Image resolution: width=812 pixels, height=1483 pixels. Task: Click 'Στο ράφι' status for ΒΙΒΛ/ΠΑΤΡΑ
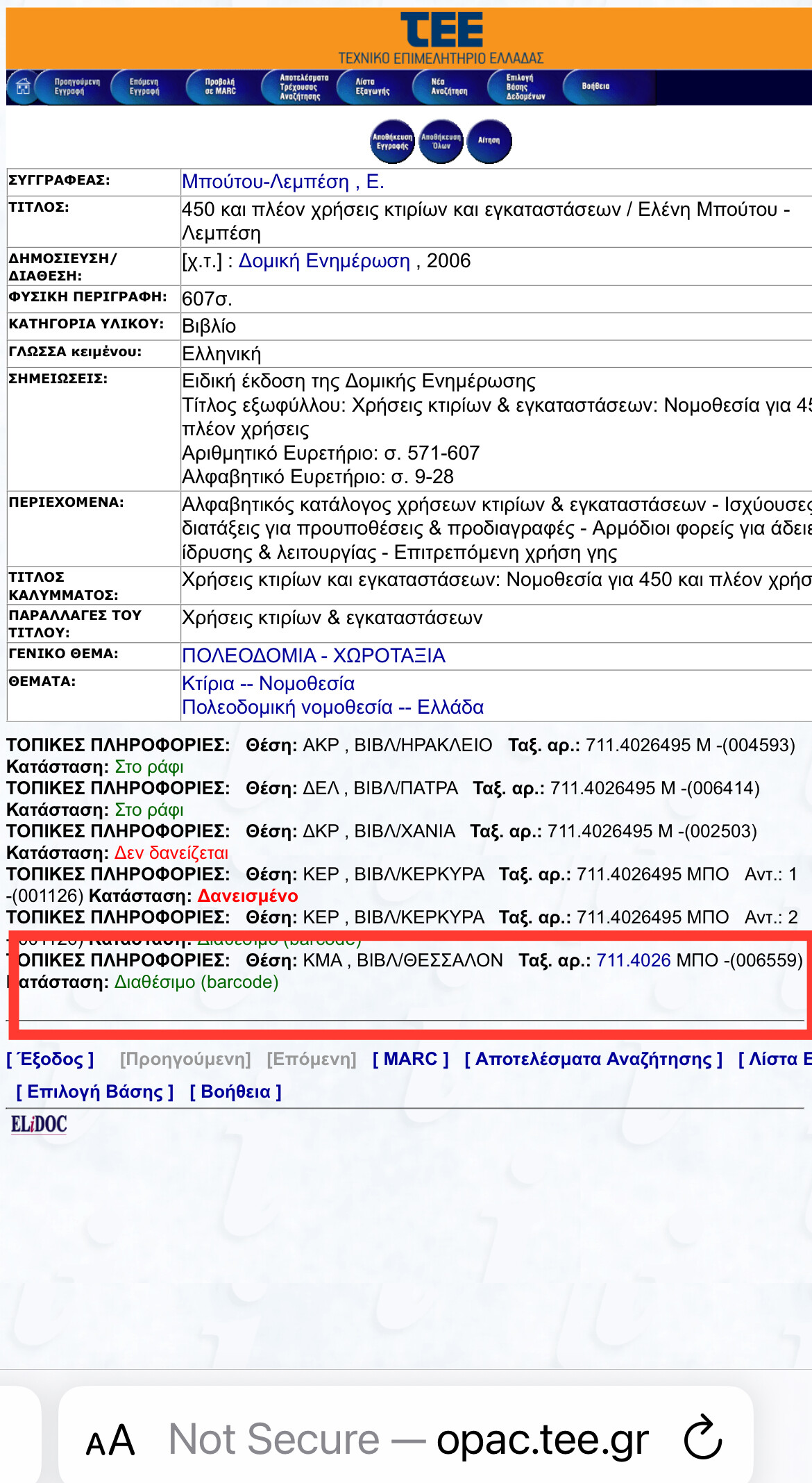click(149, 810)
